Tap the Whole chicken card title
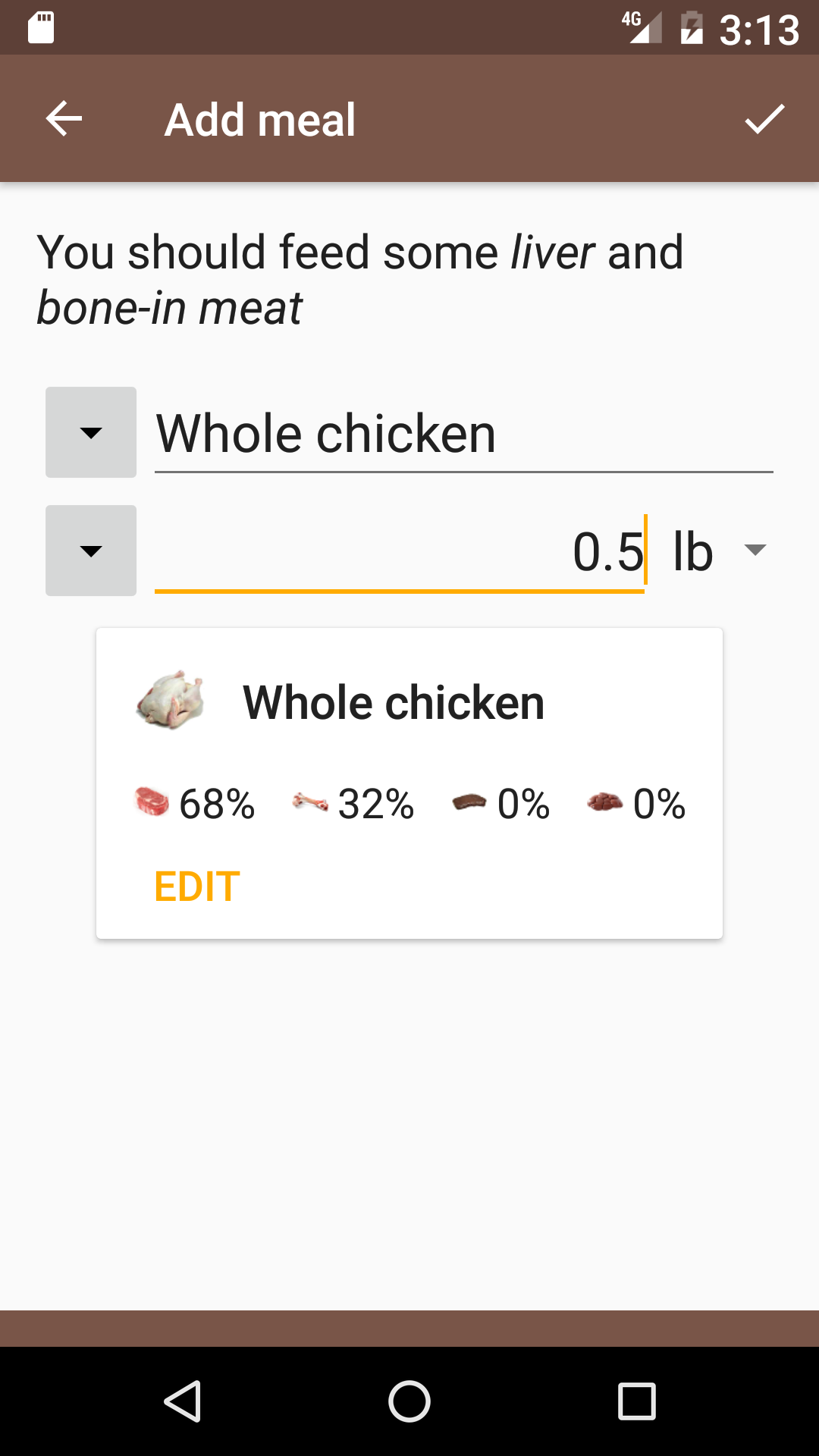 pos(394,702)
